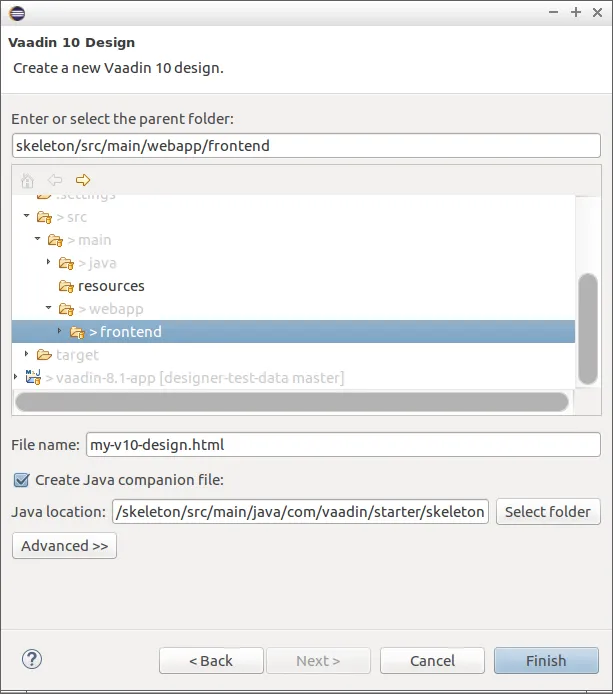
Task: Select the '> frontend' tree row
Action: 293,332
